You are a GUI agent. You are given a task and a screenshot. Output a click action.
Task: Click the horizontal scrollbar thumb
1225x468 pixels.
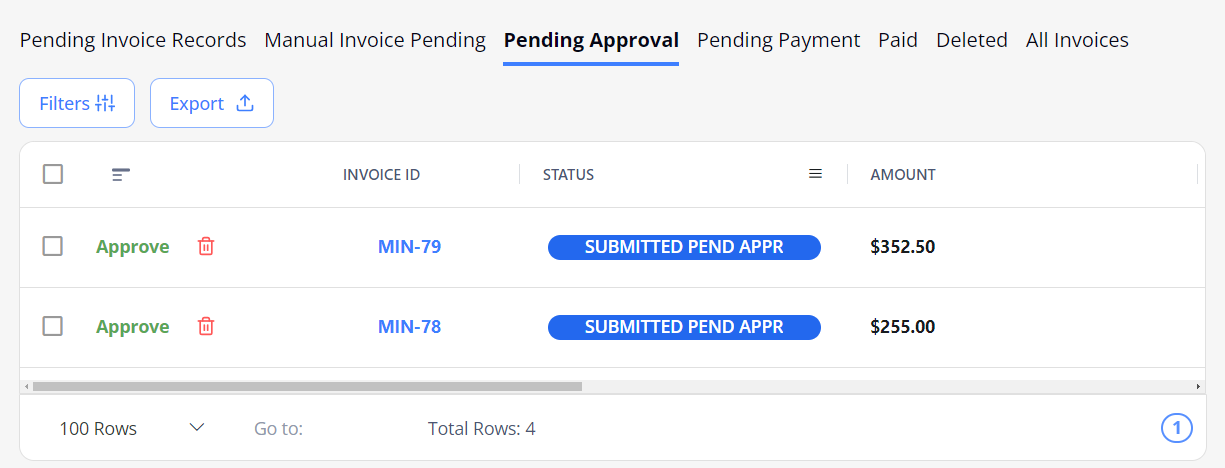pyautogui.click(x=307, y=386)
